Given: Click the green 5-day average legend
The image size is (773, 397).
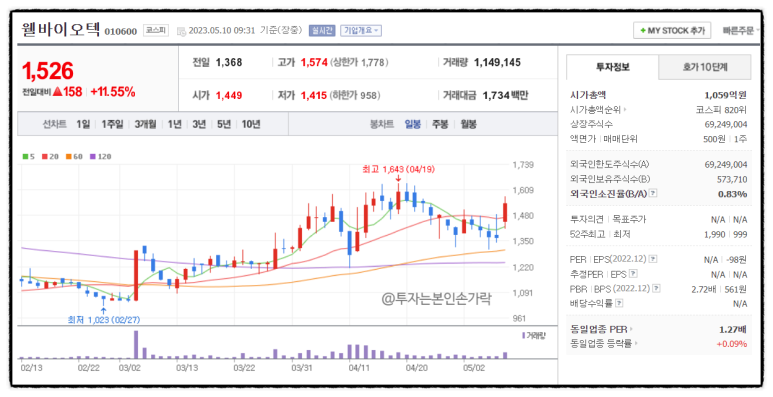Looking at the screenshot, I should pyautogui.click(x=29, y=156).
